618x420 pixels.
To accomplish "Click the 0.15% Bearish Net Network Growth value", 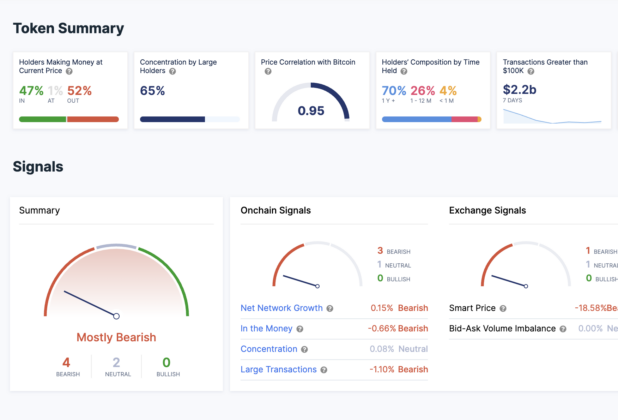I will tap(399, 308).
